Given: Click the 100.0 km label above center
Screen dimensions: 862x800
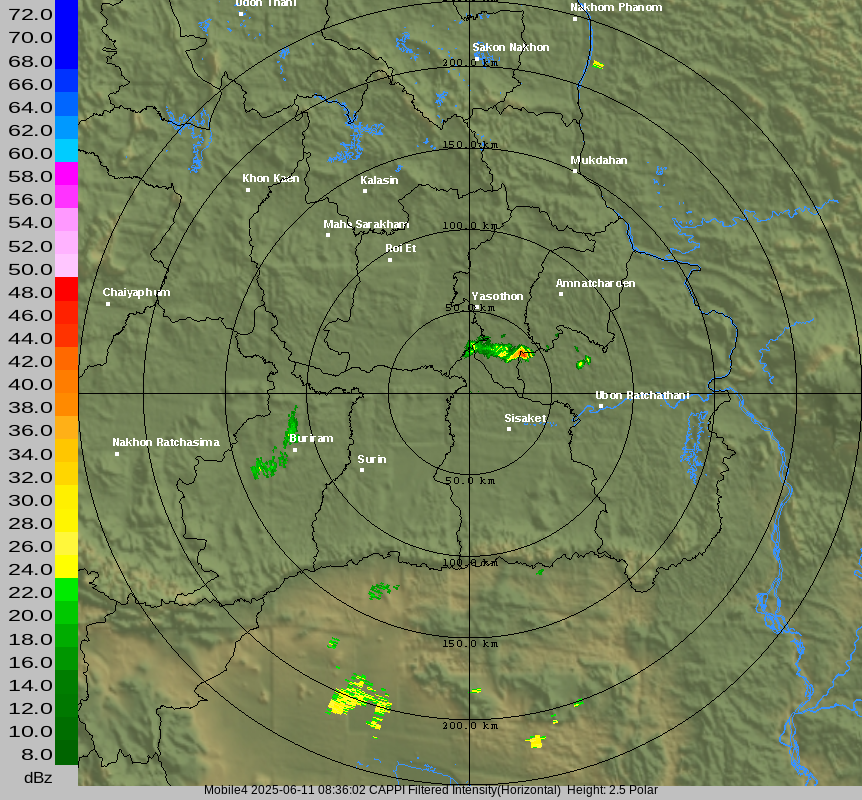Looking at the screenshot, I should [x=470, y=225].
